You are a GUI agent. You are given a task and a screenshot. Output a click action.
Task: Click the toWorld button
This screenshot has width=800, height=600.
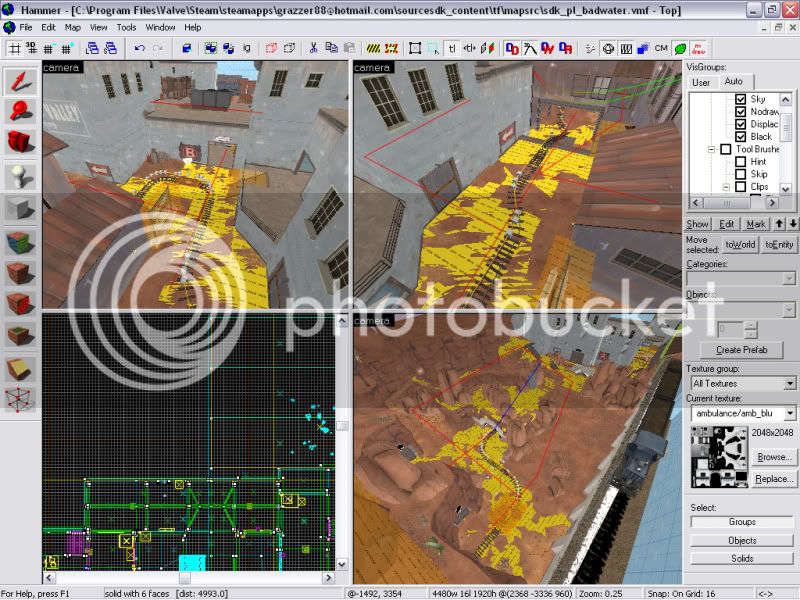740,244
